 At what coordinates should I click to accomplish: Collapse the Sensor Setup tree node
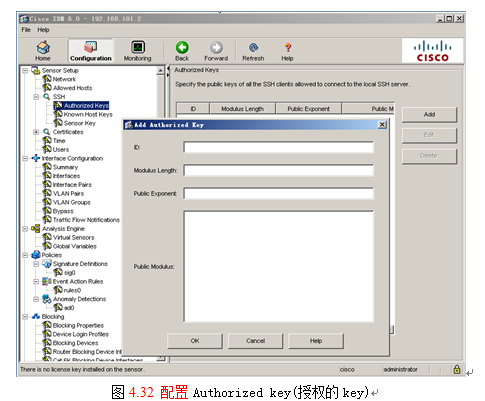(x=25, y=70)
